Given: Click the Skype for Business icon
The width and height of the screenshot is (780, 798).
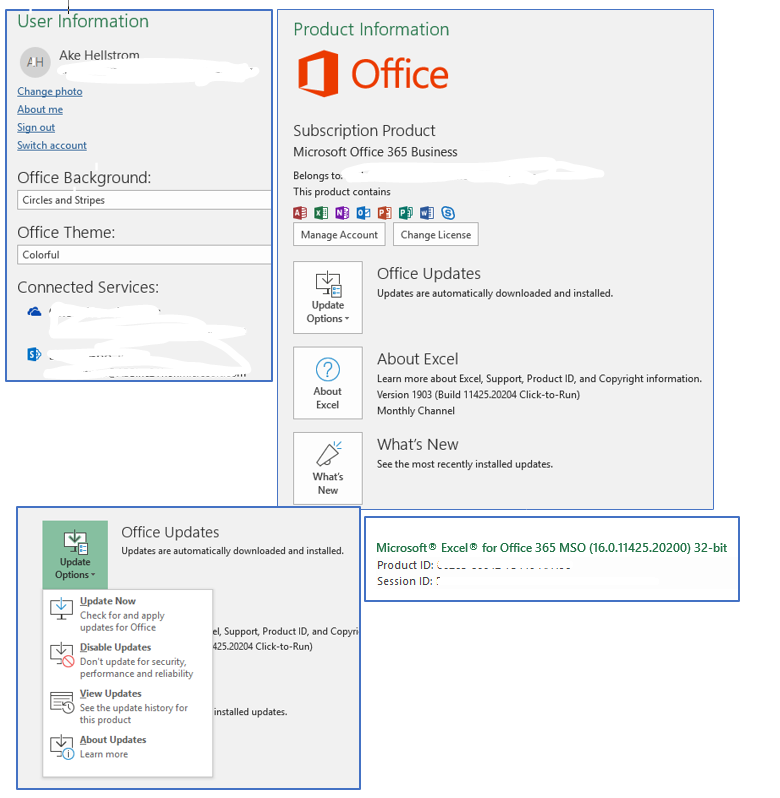Looking at the screenshot, I should (x=448, y=213).
